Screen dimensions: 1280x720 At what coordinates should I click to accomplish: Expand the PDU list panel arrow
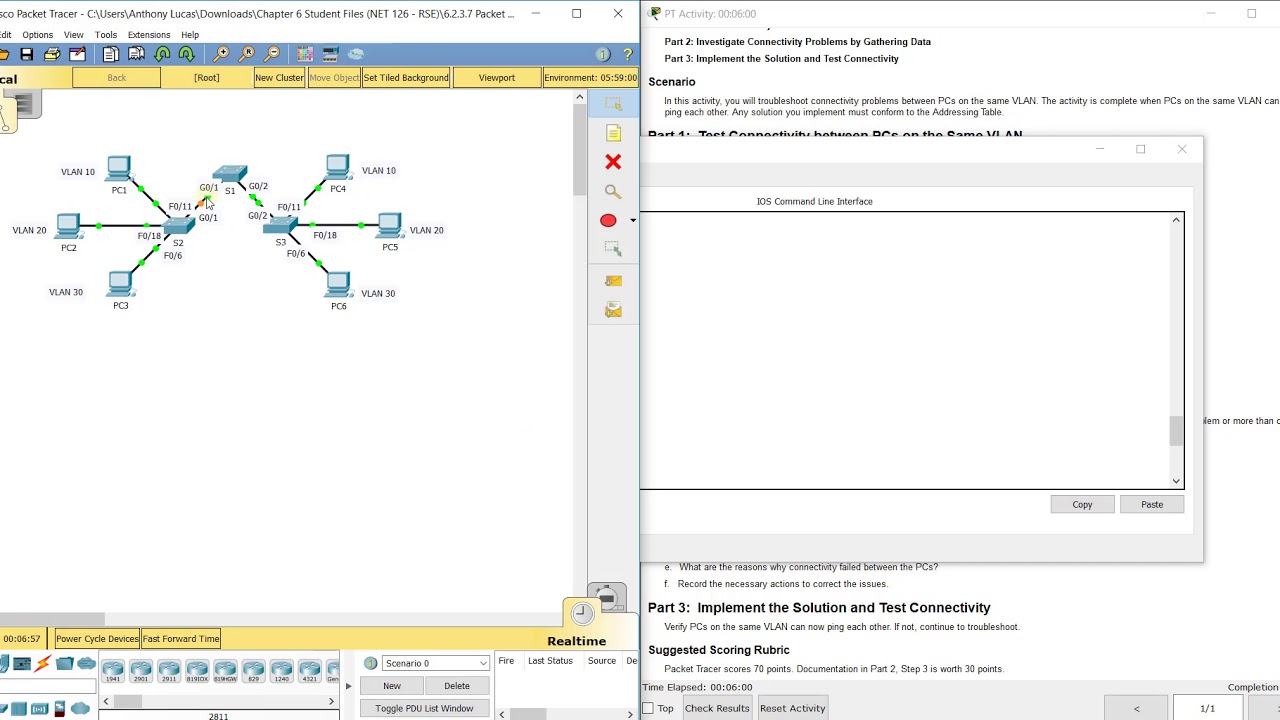point(348,686)
